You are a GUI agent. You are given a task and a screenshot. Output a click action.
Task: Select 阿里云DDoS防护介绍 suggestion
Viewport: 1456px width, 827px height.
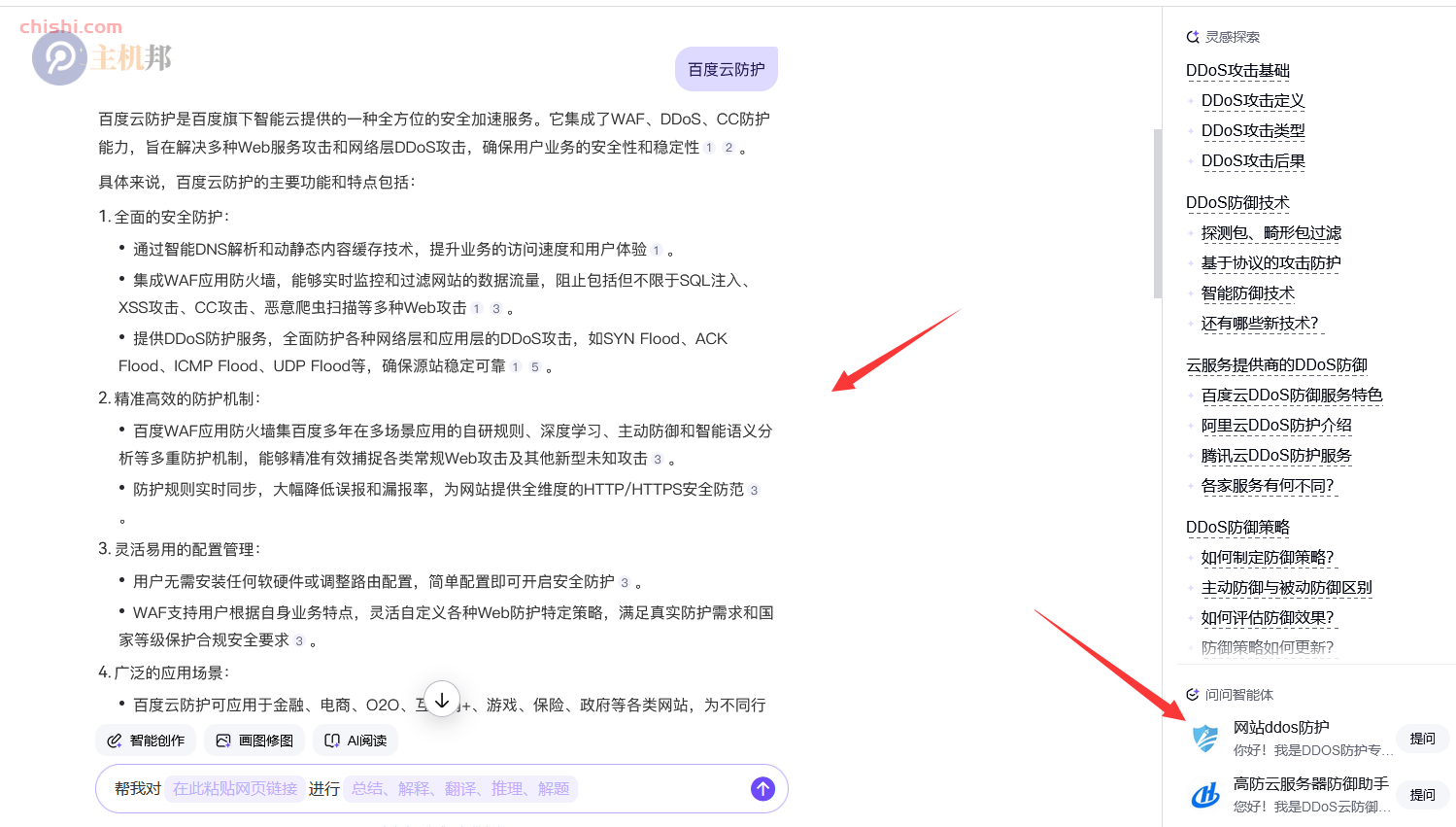coord(1276,425)
